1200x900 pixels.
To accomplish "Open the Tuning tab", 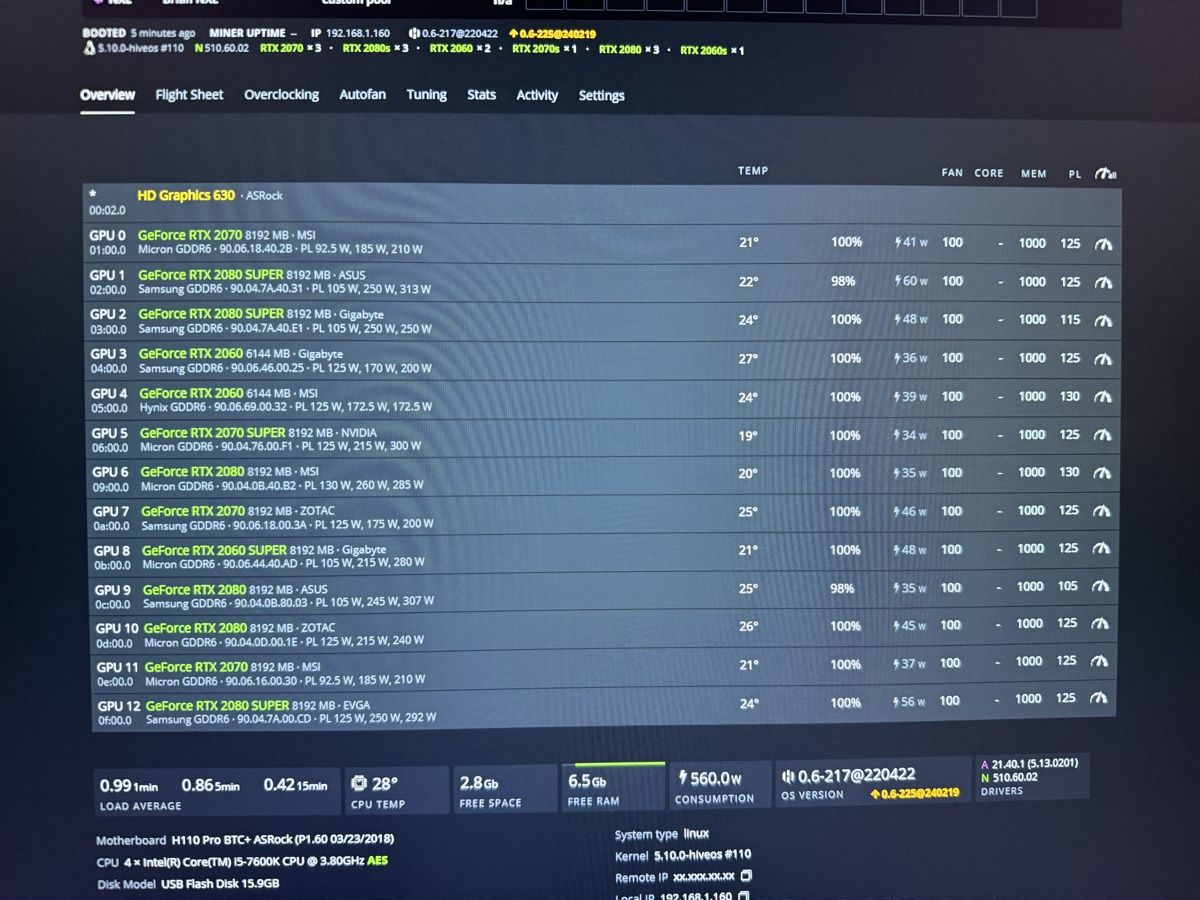I will (426, 95).
